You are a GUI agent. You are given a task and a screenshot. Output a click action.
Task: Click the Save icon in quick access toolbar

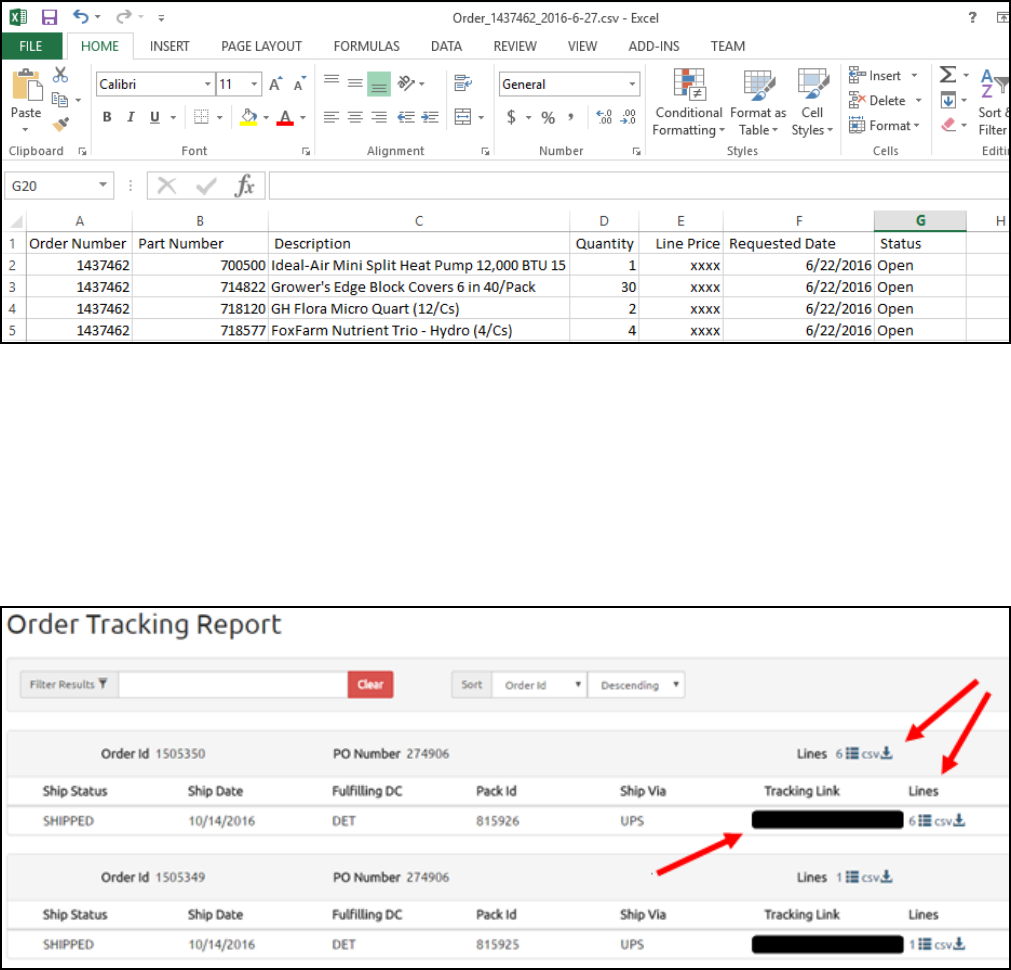click(49, 17)
